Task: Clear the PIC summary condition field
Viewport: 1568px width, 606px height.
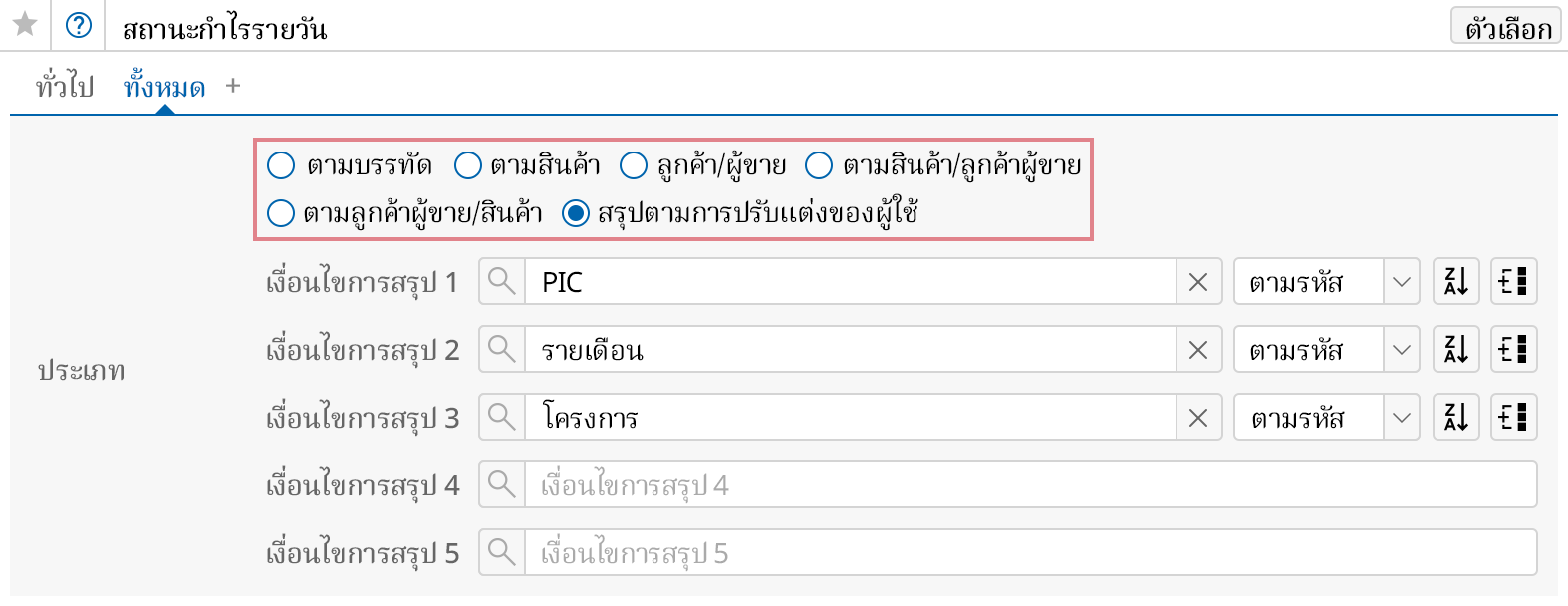Action: 1198,282
